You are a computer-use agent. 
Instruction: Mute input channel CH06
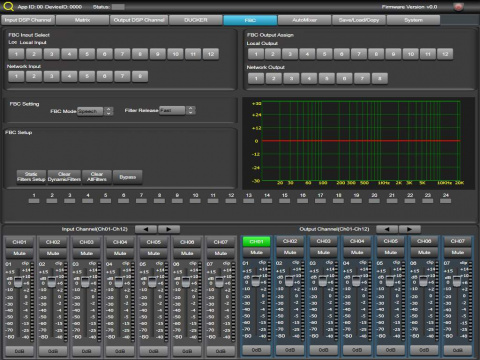[187, 253]
